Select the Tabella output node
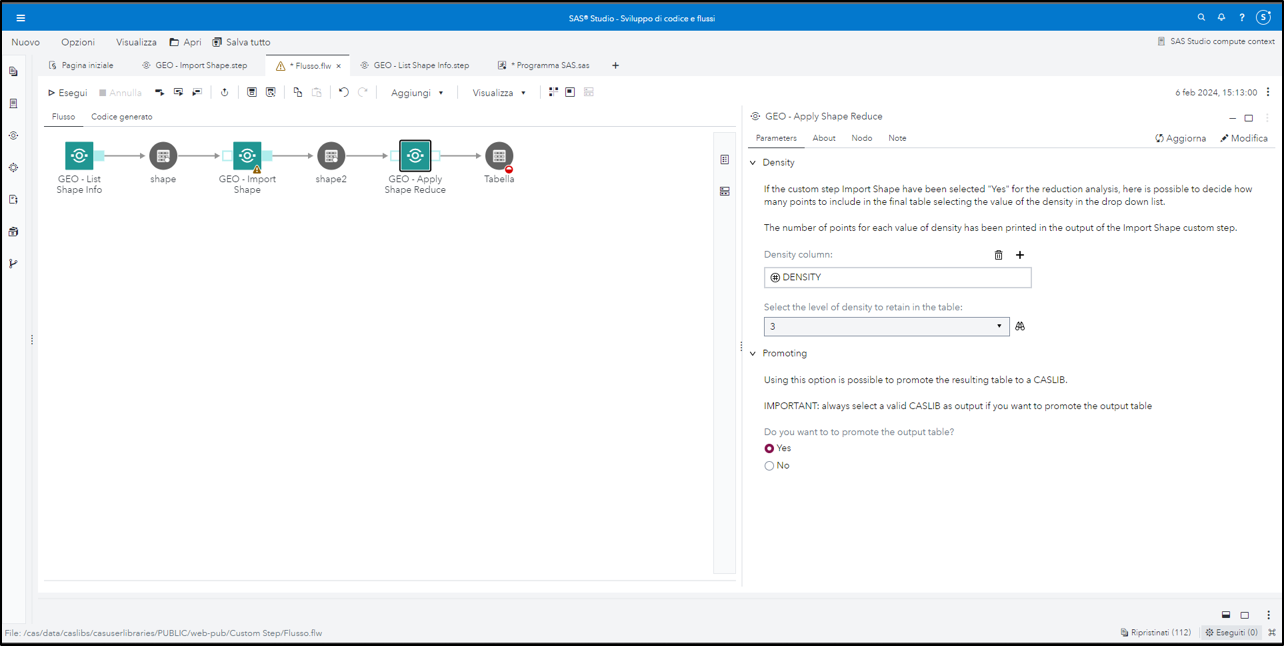This screenshot has width=1284, height=646. [x=499, y=156]
